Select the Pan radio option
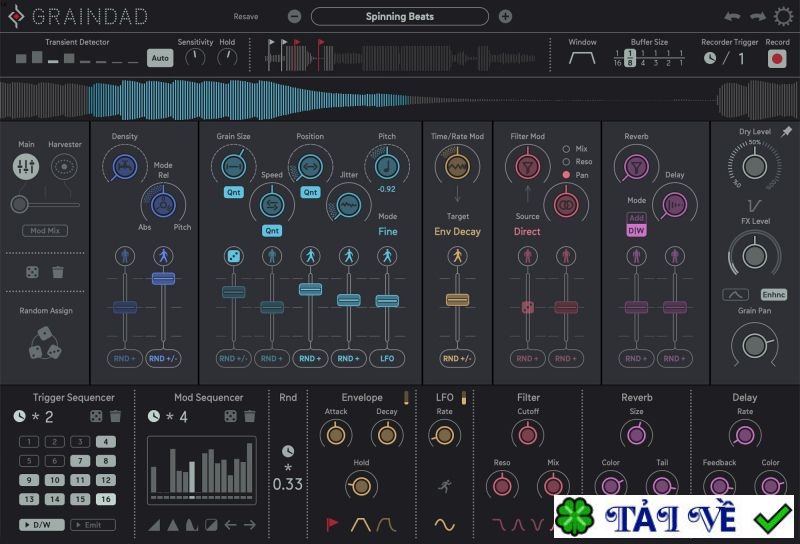800x544 pixels. [x=568, y=175]
